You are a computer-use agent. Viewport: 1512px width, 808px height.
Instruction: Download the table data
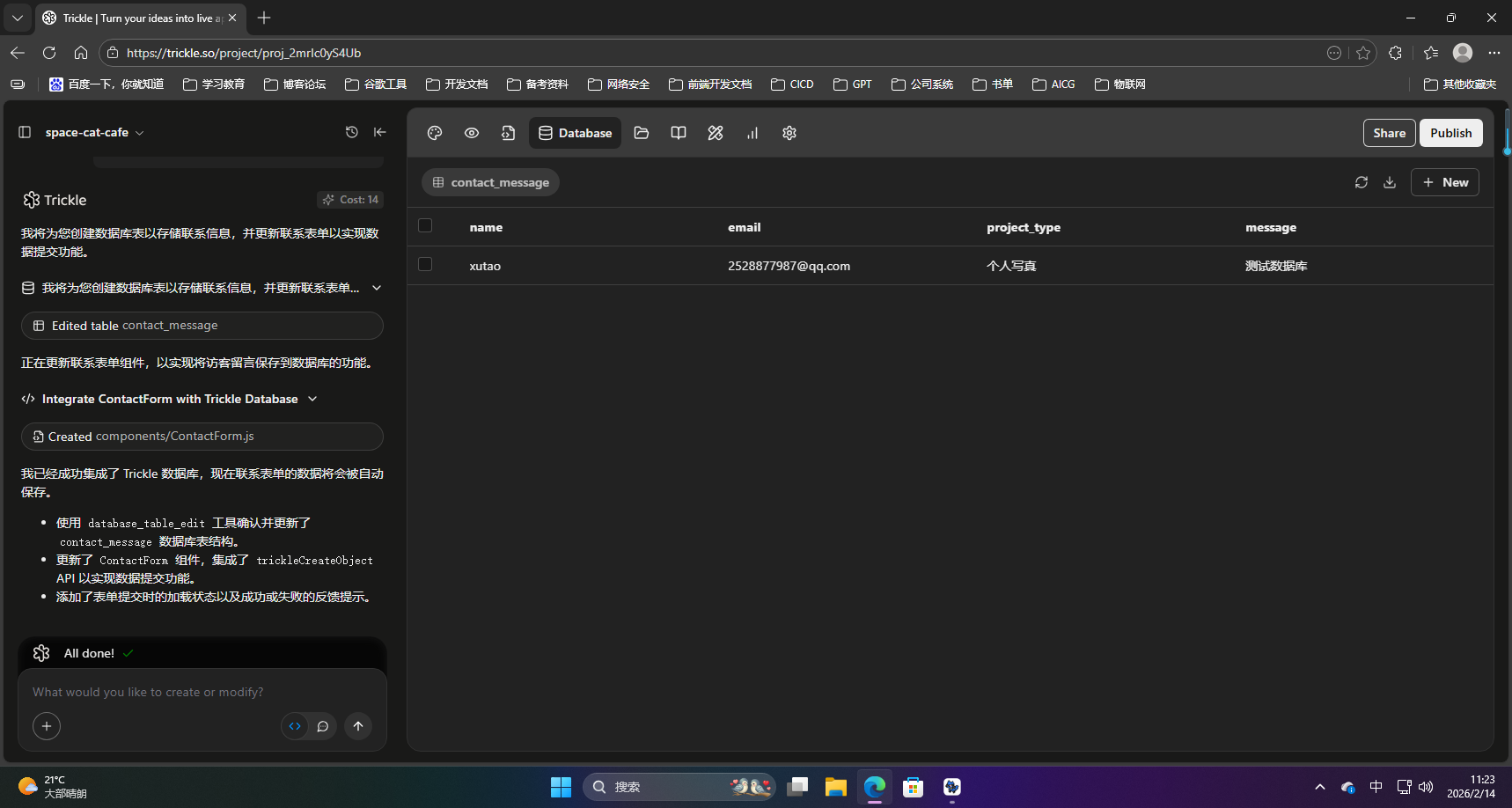(1390, 182)
